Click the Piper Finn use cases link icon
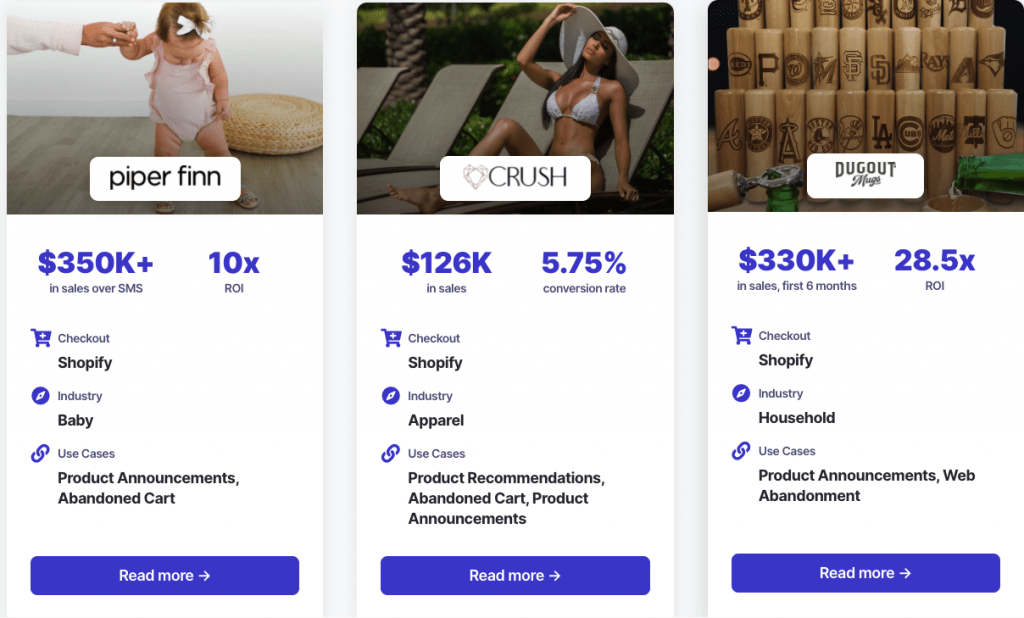Viewport: 1024px width, 618px height. 40,453
